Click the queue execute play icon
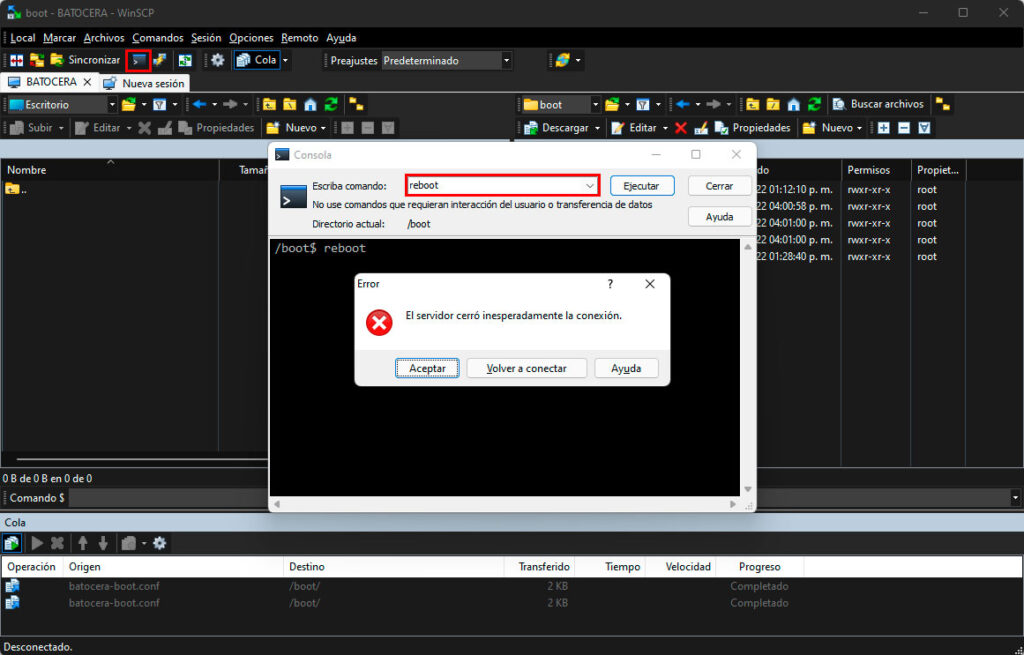1024x655 pixels. pos(37,543)
